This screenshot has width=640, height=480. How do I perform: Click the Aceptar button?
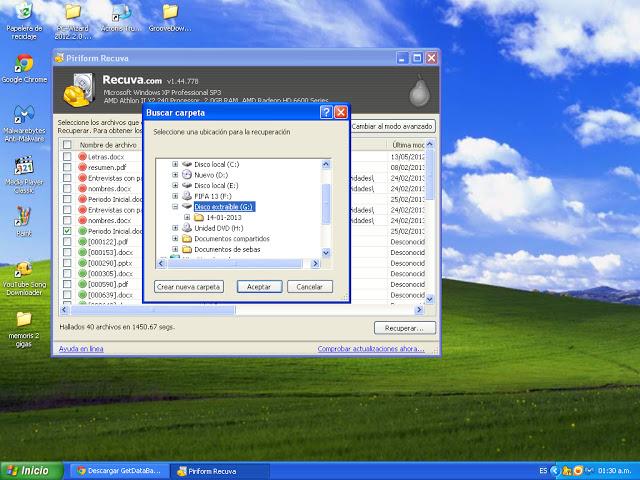259,287
